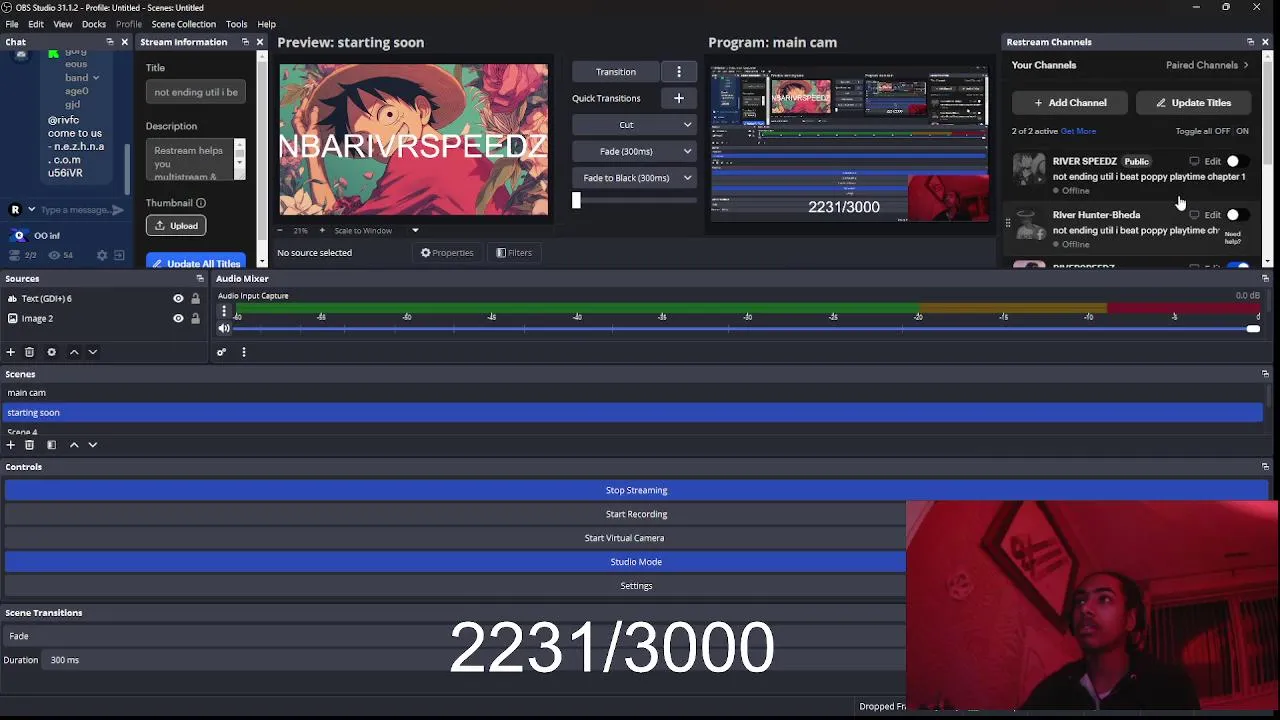This screenshot has height=720, width=1280.
Task: Move source up in Sources panel
Action: point(74,352)
